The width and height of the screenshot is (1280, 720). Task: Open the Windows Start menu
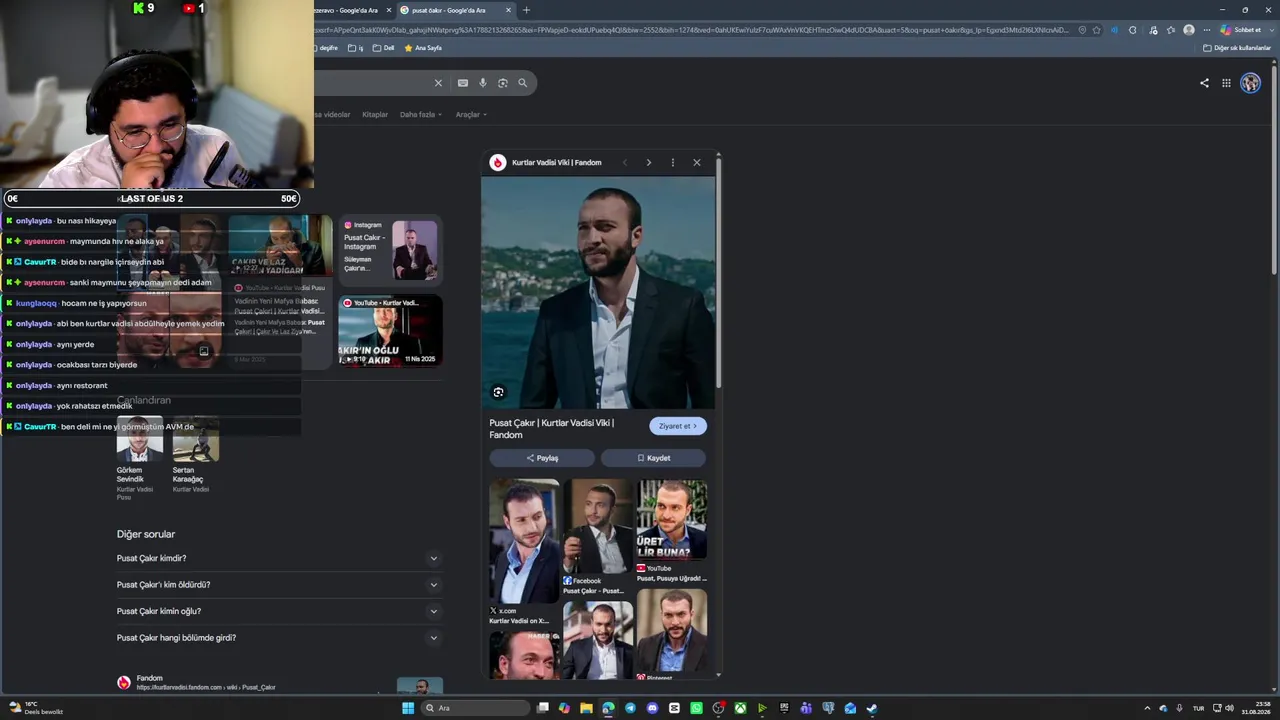click(x=408, y=708)
